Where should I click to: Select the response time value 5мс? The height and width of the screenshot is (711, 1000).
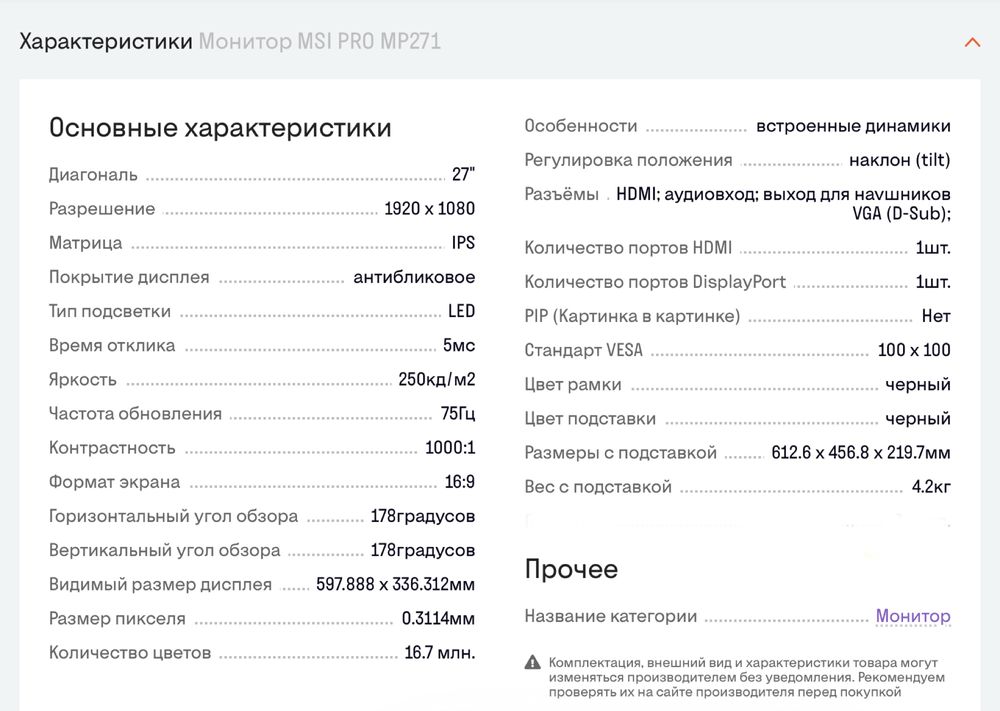click(459, 346)
